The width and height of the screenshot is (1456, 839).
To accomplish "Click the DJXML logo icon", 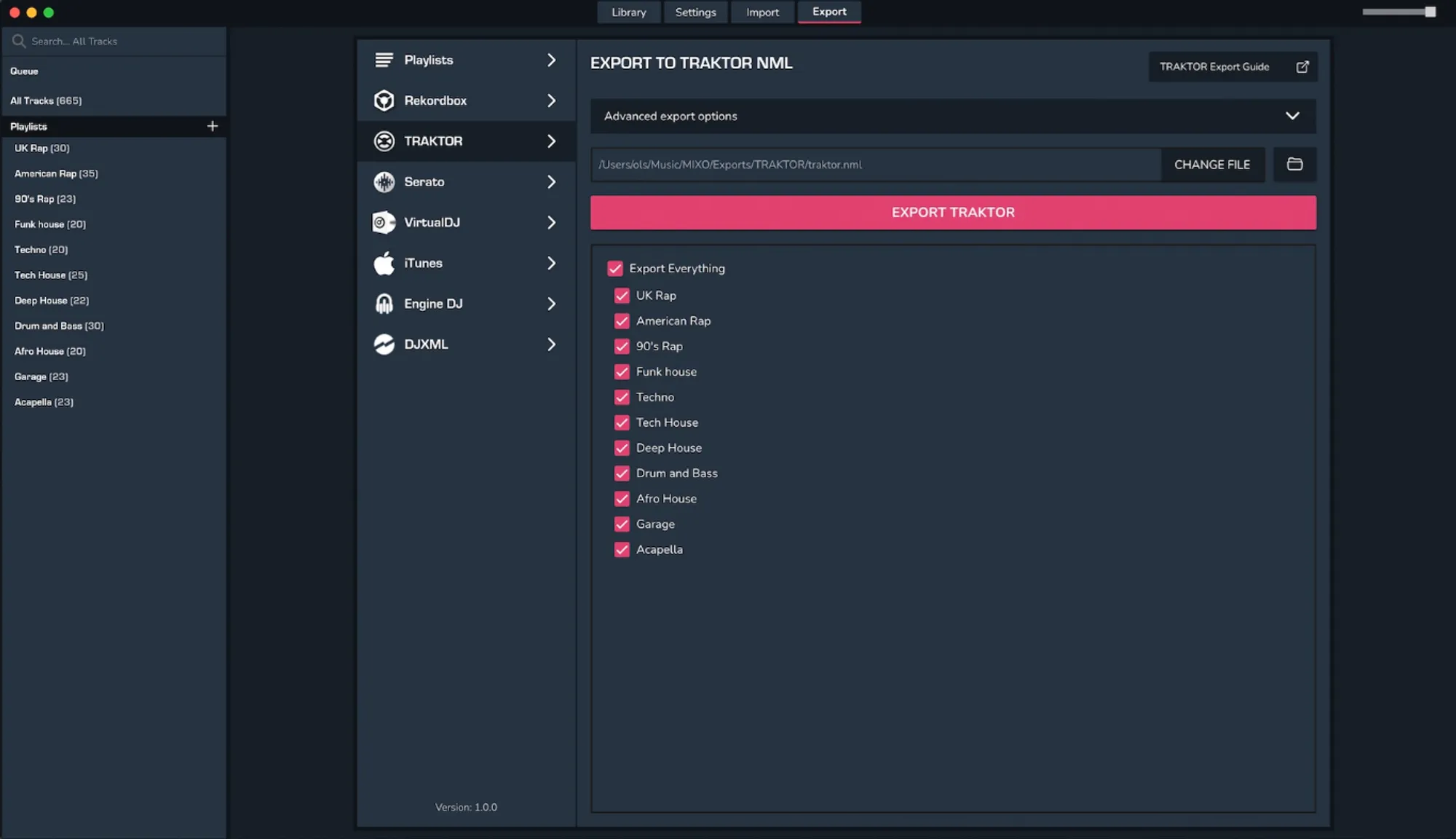I will point(384,344).
